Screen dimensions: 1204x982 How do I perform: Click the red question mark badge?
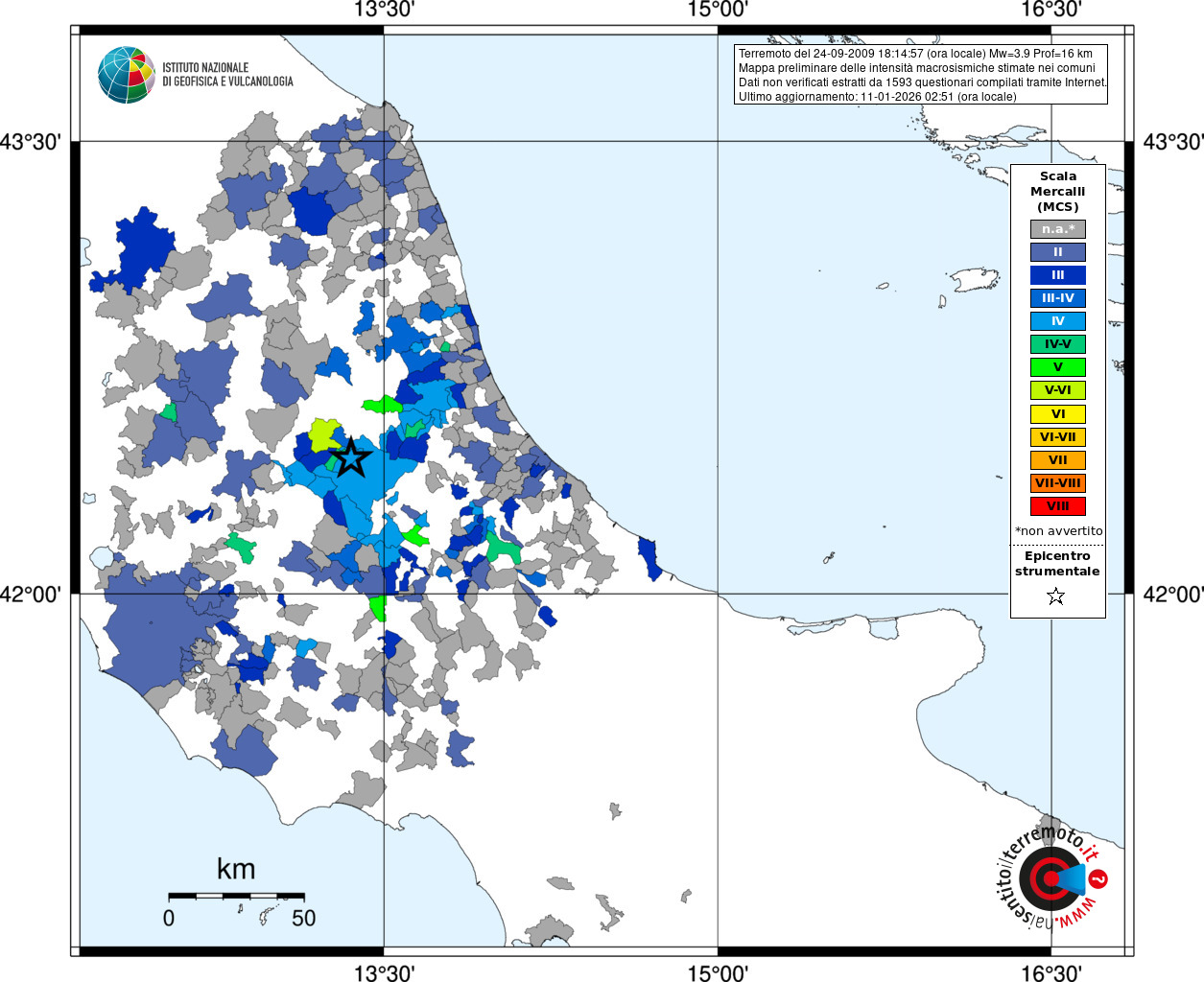pyautogui.click(x=1099, y=878)
